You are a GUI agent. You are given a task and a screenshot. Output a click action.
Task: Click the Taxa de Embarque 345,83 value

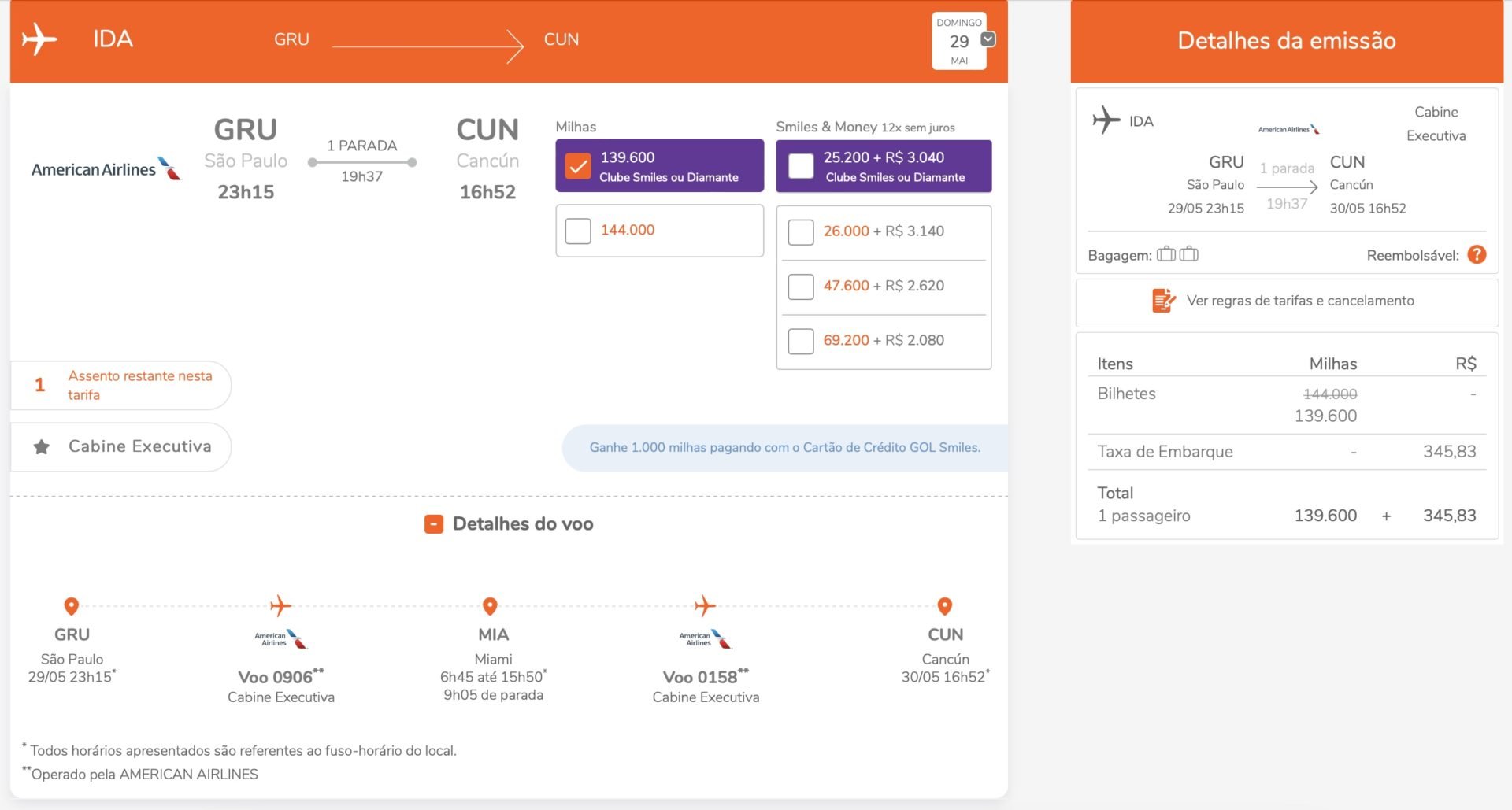coord(1450,452)
